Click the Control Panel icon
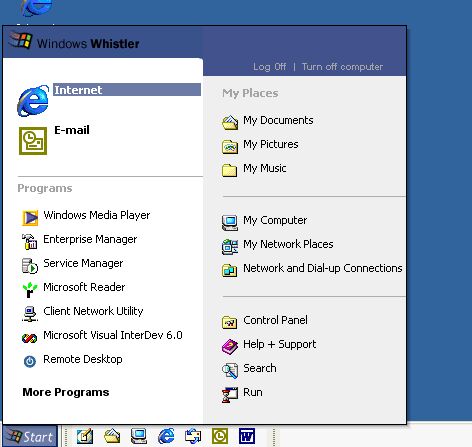The width and height of the screenshot is (472, 447). pos(230,322)
